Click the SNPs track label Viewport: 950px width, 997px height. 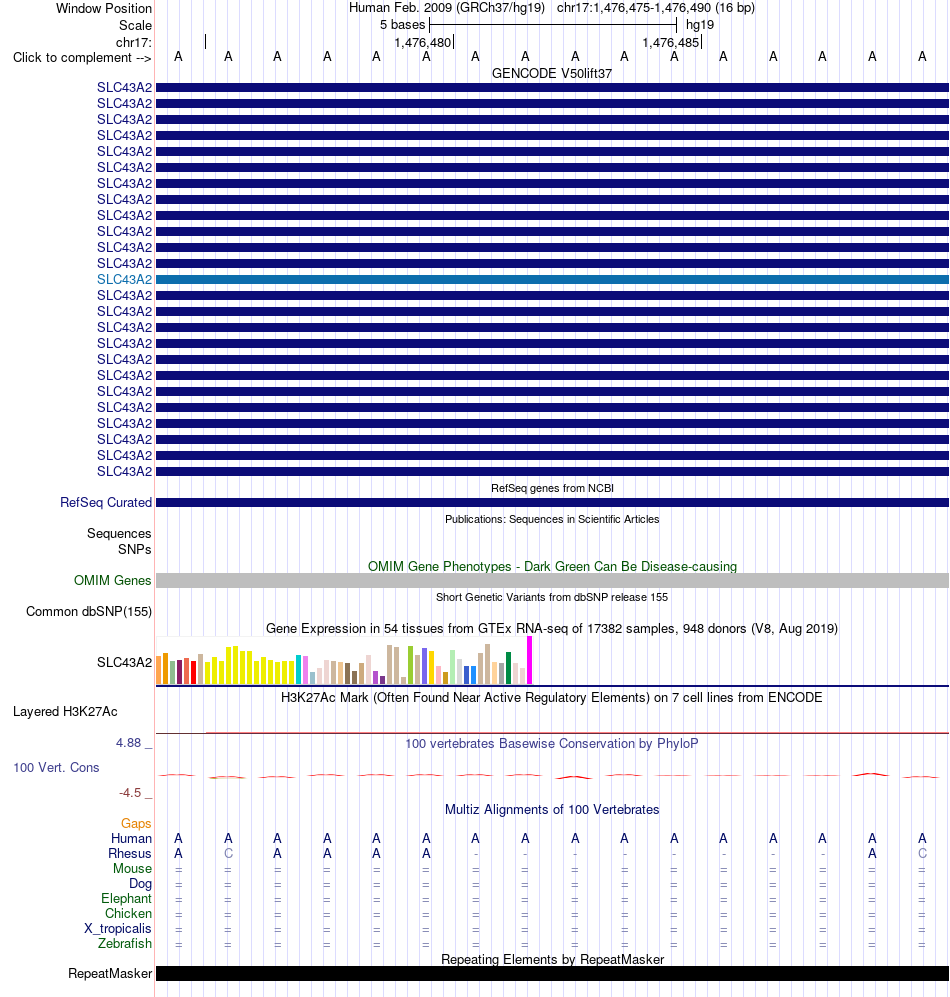point(134,549)
